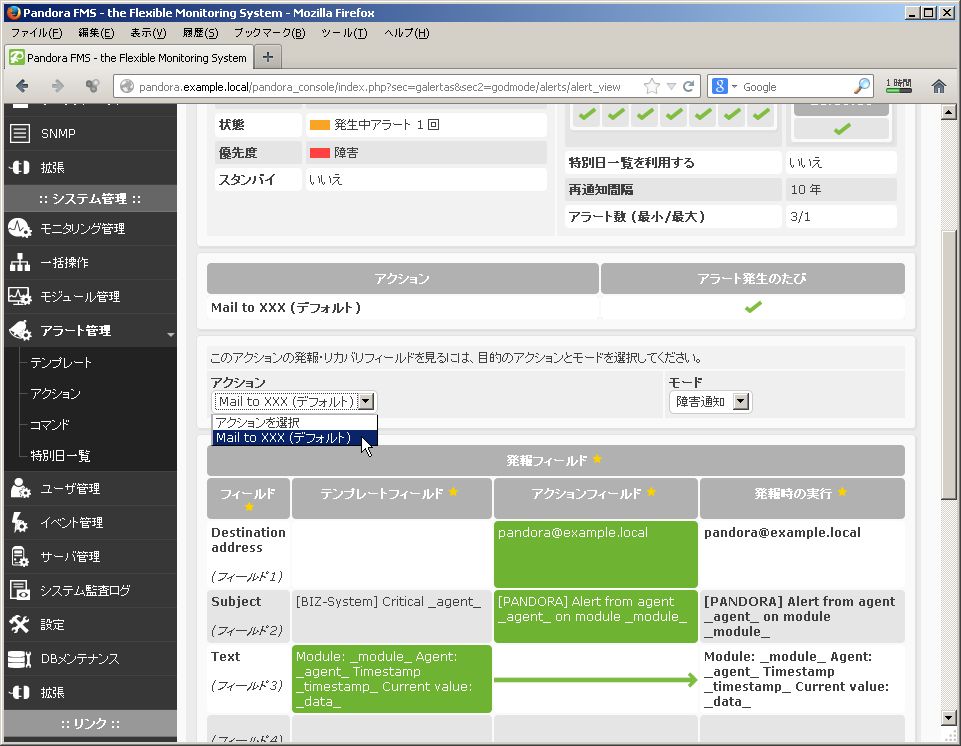The image size is (961, 746).
Task: Click the vertical scrollbar thumb
Action: coord(948,365)
